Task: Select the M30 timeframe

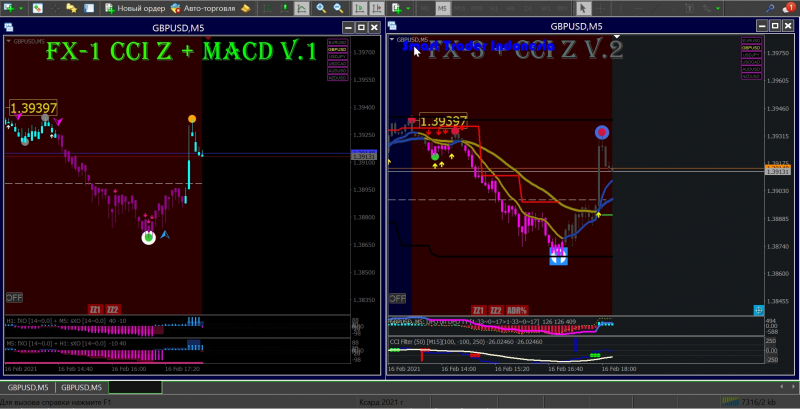Action: [x=477, y=9]
